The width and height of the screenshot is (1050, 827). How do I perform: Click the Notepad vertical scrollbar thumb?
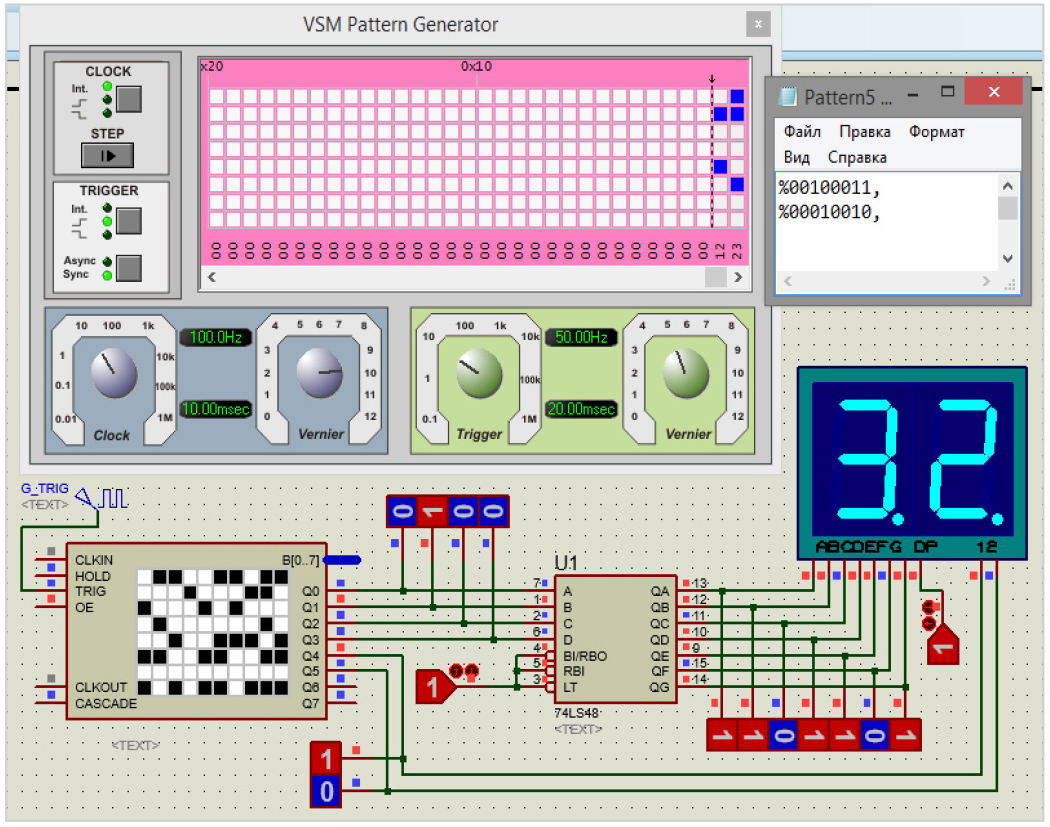click(x=1008, y=208)
